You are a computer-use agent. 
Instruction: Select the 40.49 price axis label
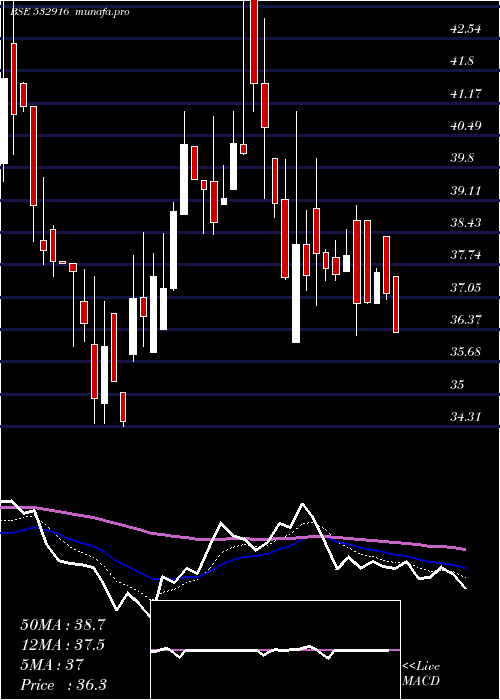click(466, 126)
